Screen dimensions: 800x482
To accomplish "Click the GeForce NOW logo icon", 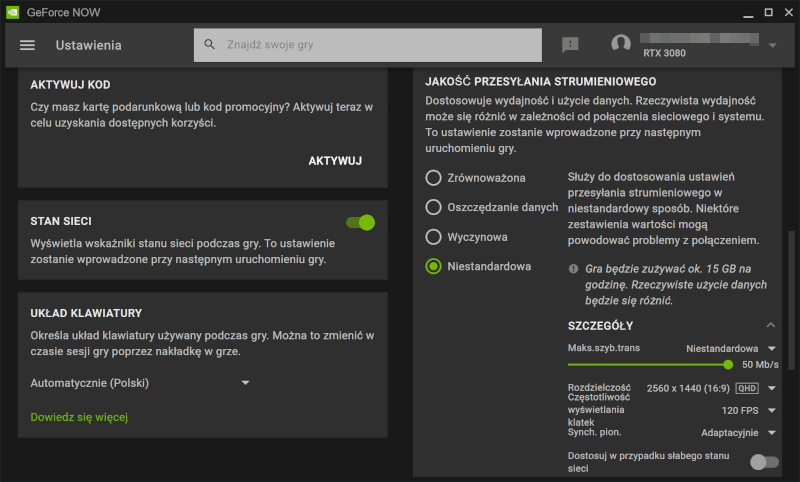I will click(12, 12).
